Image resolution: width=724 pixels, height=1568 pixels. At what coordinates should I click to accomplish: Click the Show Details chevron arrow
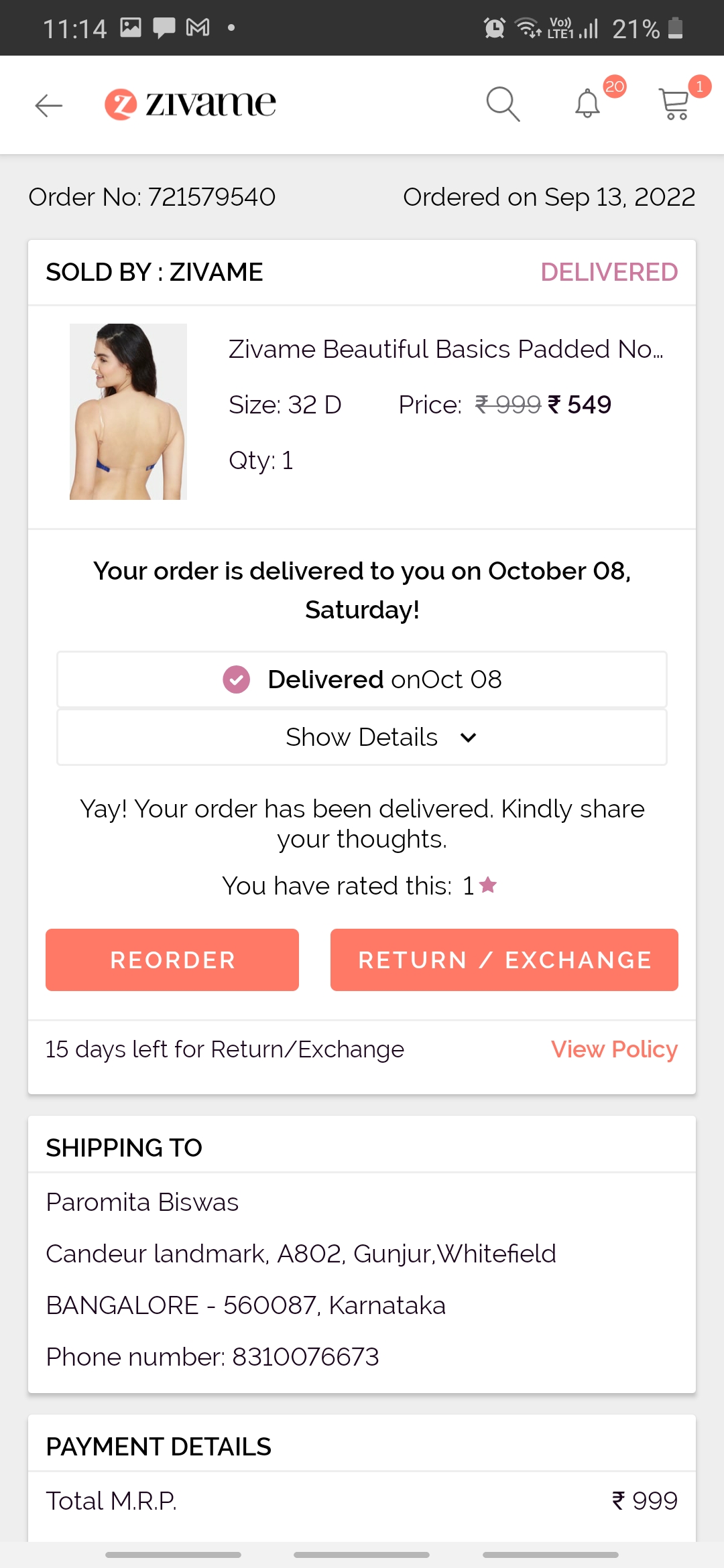(469, 738)
